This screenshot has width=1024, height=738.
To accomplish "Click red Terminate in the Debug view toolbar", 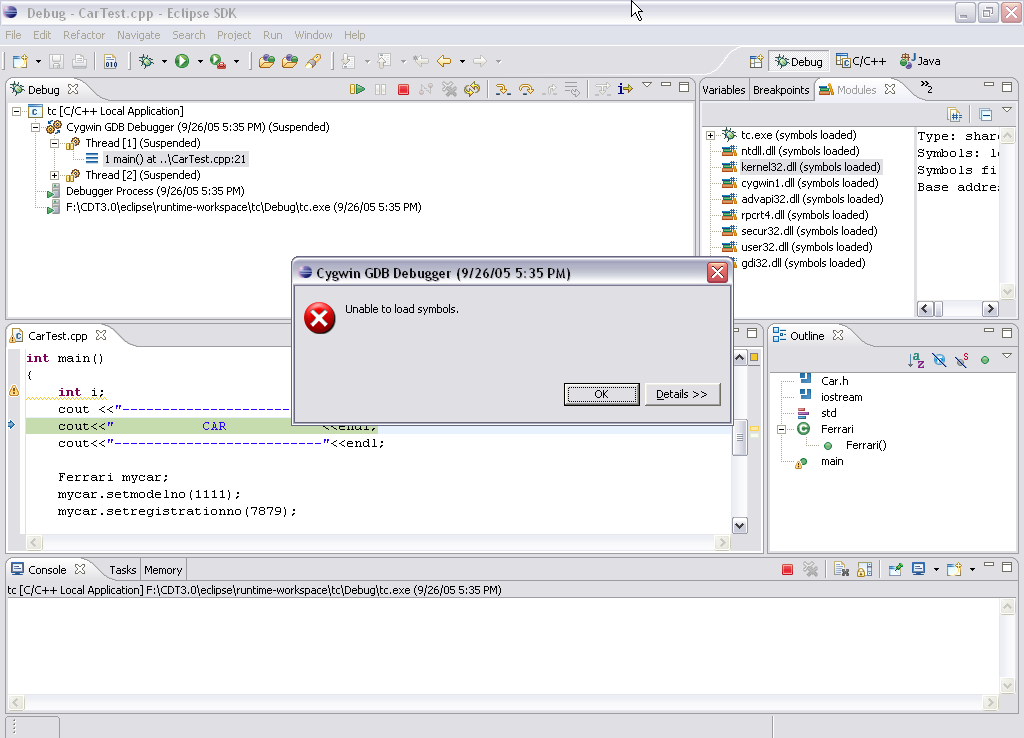I will [x=403, y=89].
